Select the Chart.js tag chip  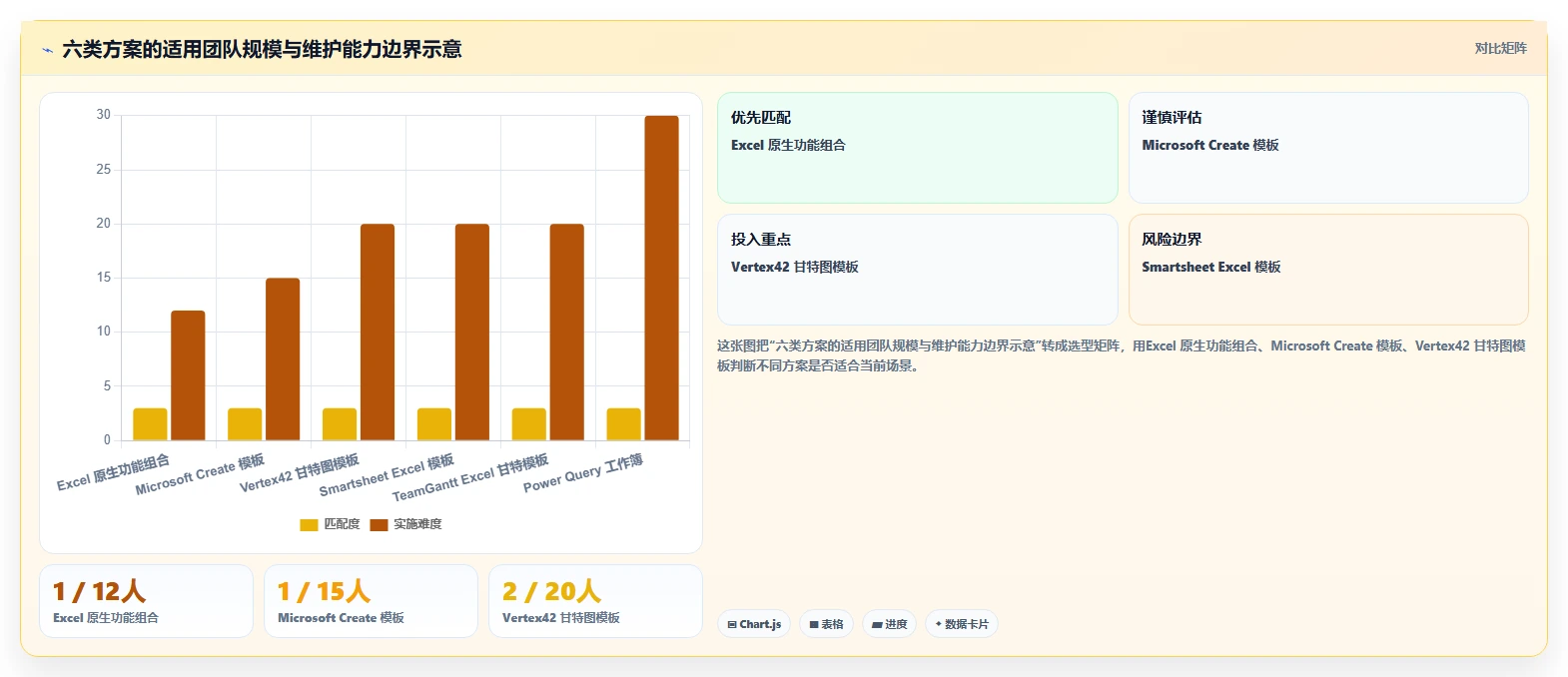click(754, 624)
